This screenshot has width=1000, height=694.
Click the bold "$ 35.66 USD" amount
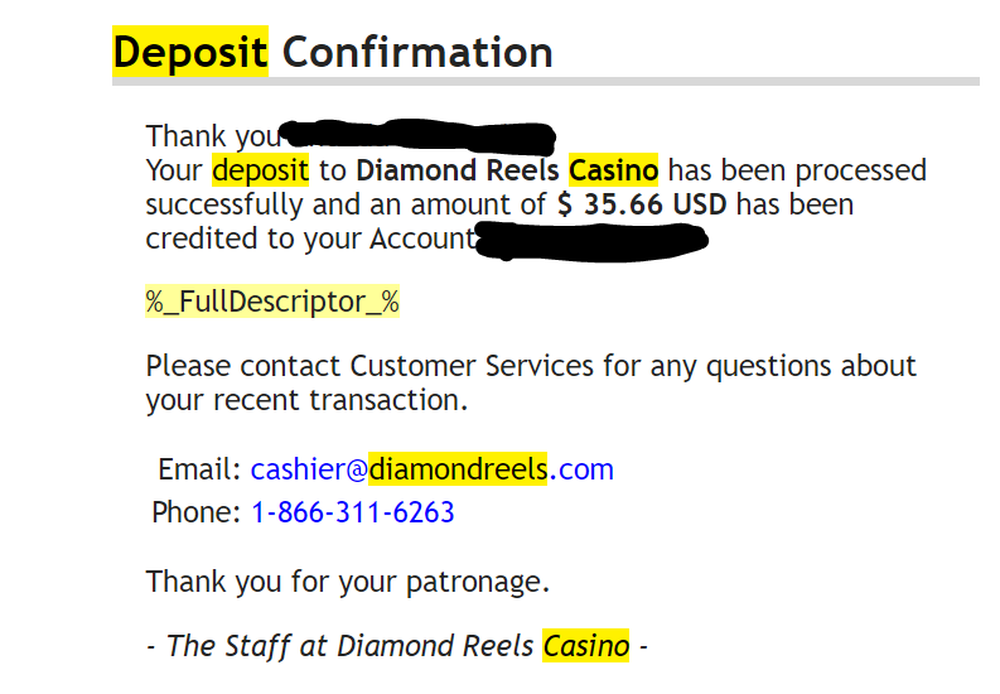click(x=642, y=205)
